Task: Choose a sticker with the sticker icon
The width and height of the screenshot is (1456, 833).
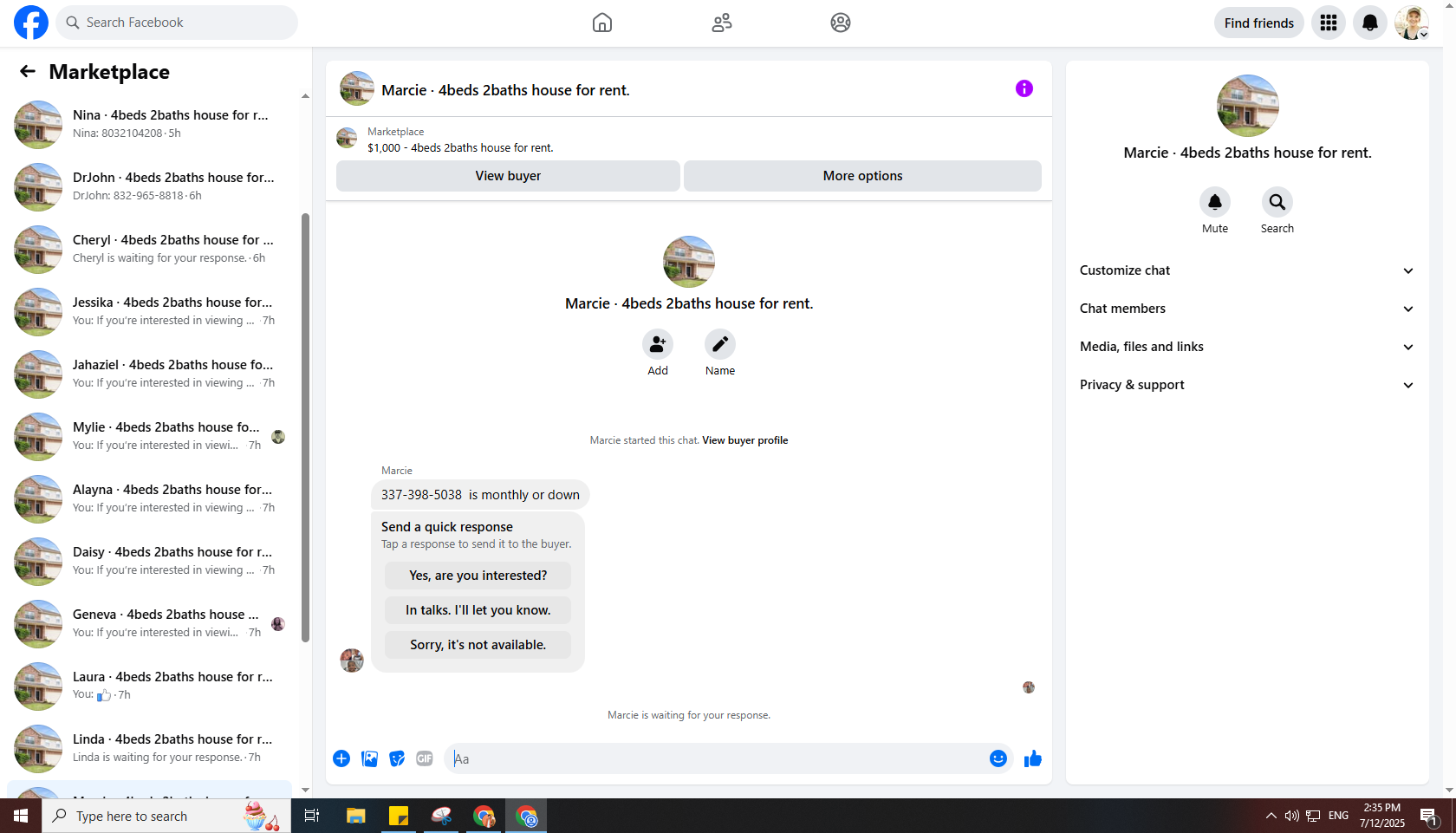Action: point(397,758)
